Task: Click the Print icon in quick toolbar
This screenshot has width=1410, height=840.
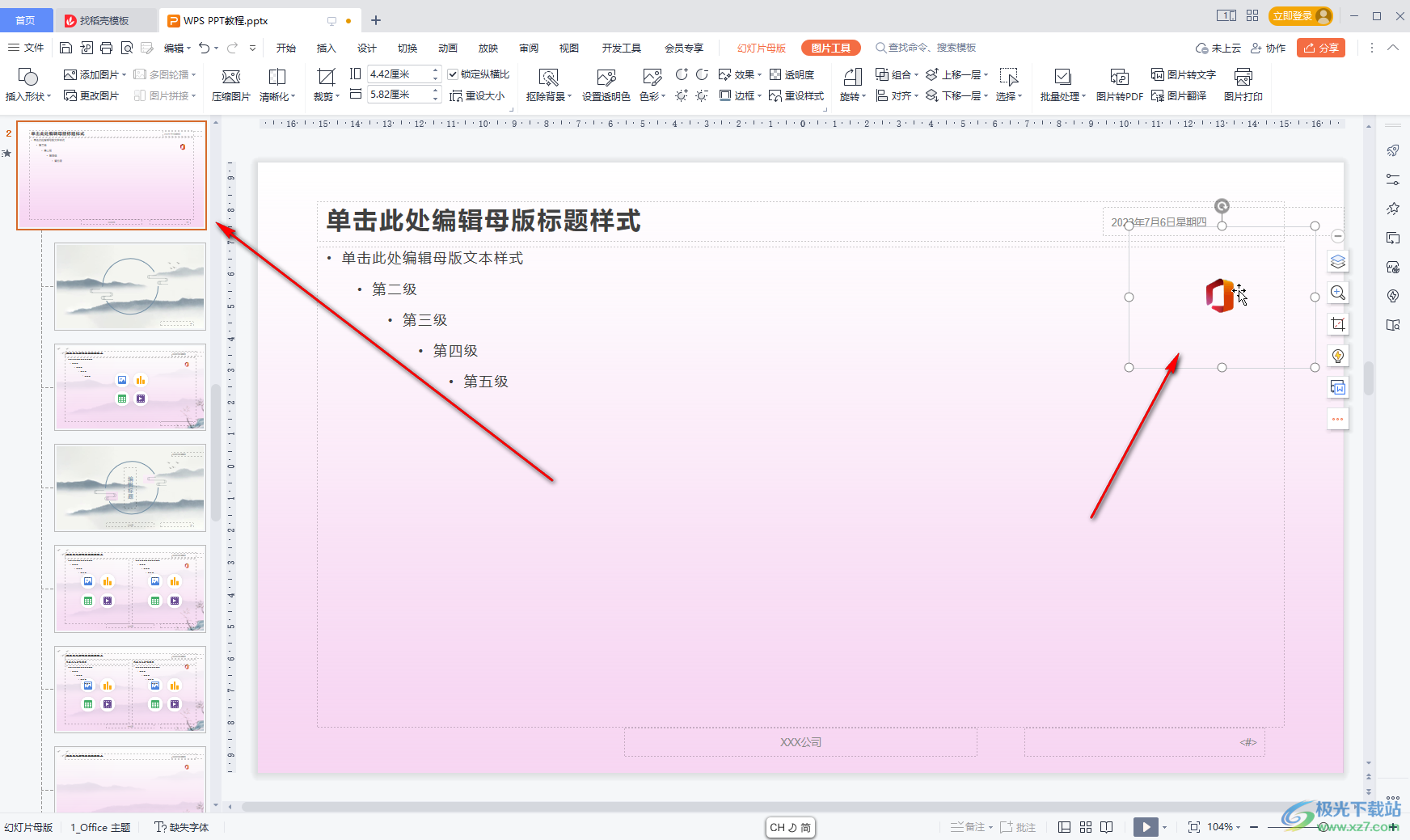Action: coord(106,48)
